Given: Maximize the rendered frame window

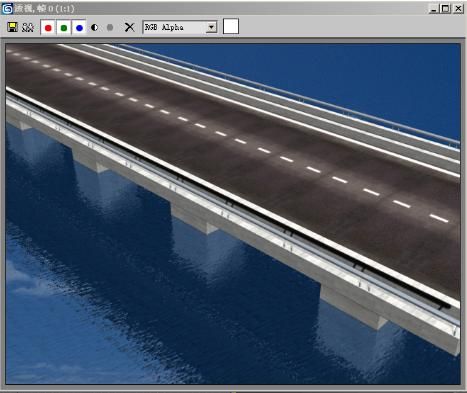Looking at the screenshot, I should click(x=446, y=9).
